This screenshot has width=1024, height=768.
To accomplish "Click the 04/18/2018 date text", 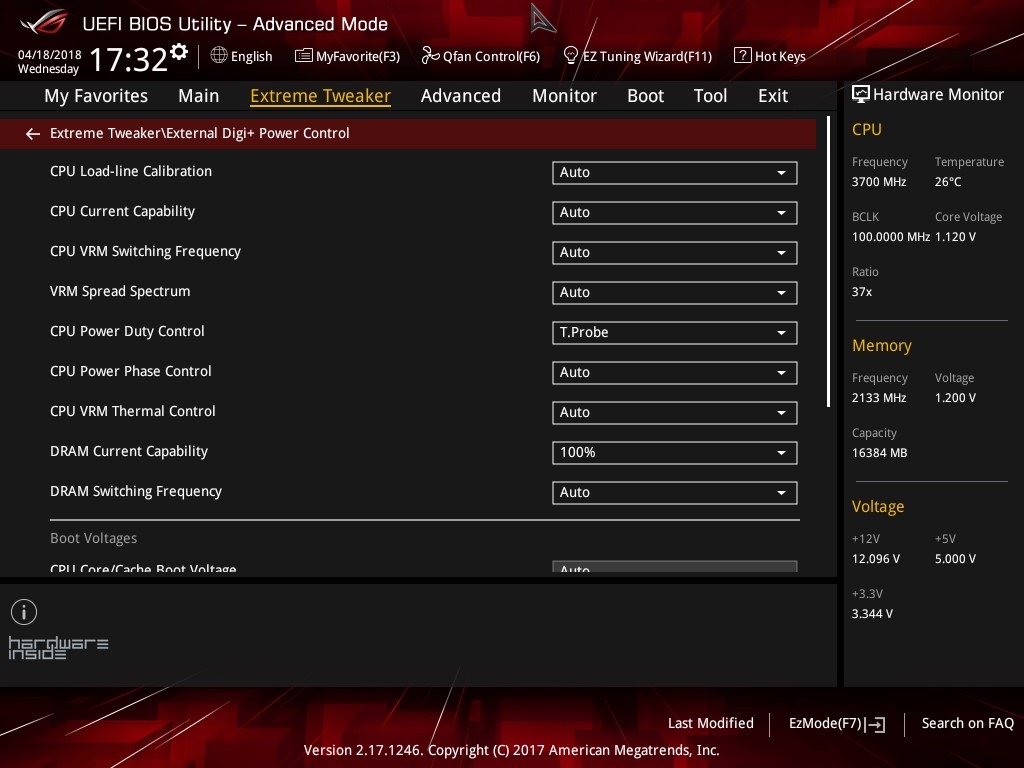I will pyautogui.click(x=50, y=55).
